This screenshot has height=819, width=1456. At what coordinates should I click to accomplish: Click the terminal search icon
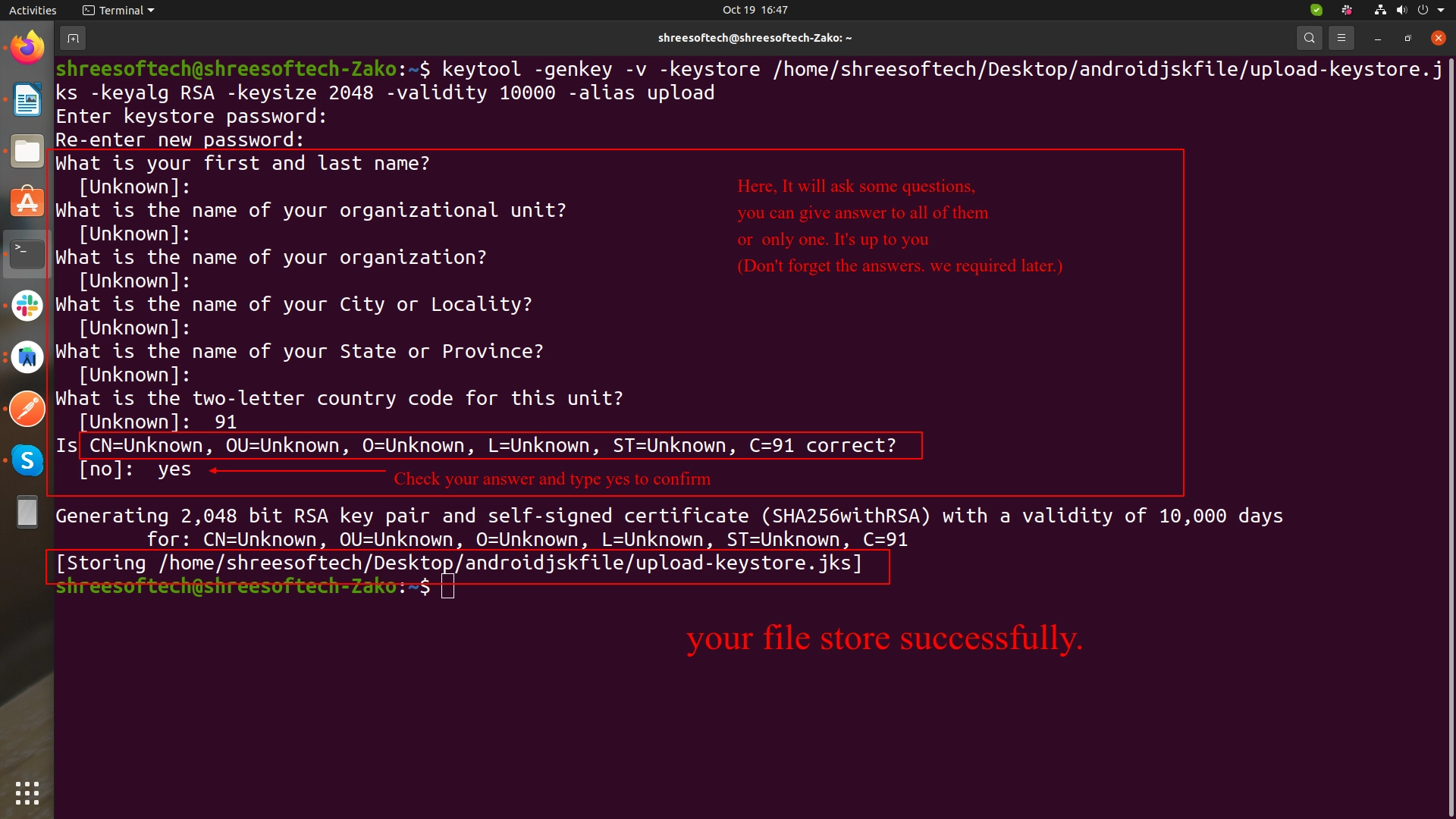(1309, 38)
